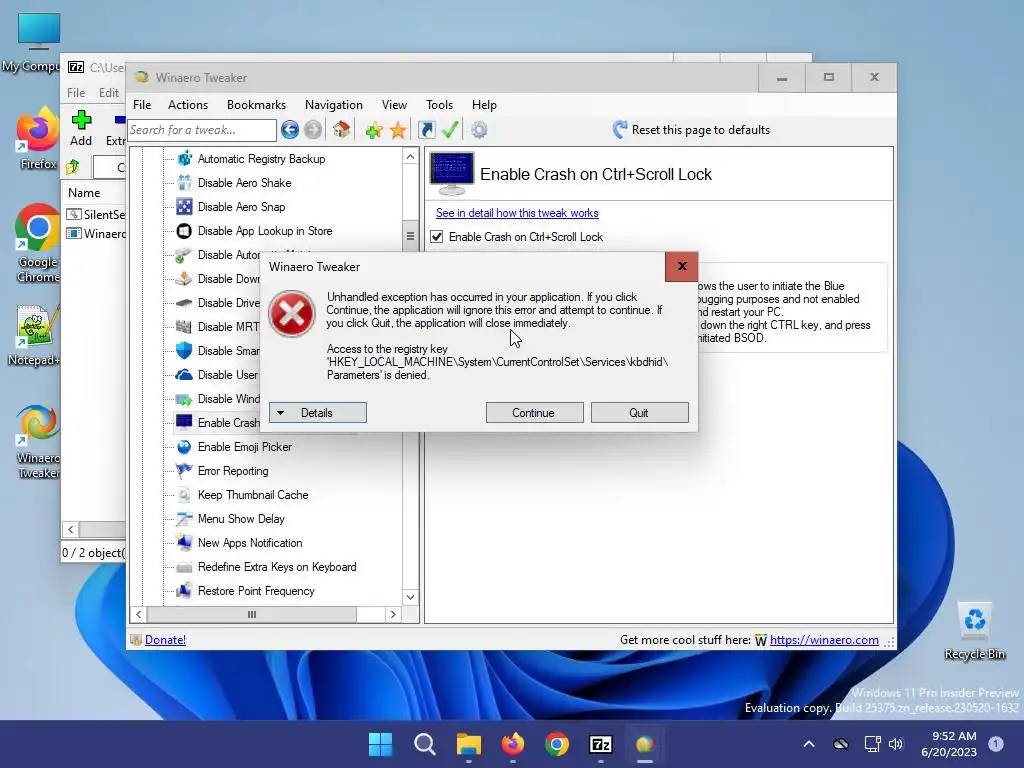Click tree horizontal scrollbar right arrow

tap(392, 615)
